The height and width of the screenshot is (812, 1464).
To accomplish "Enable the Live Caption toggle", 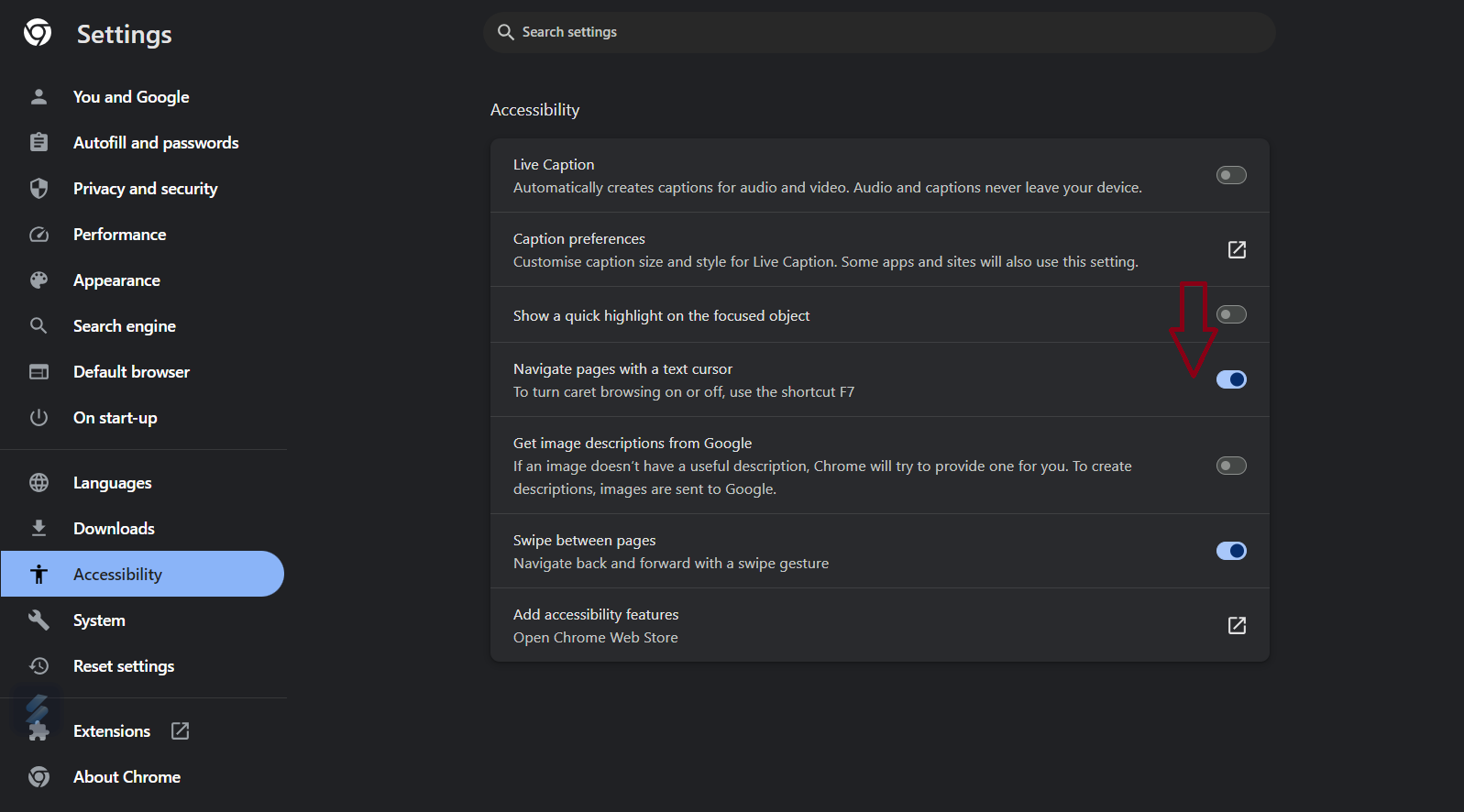I will click(1231, 175).
